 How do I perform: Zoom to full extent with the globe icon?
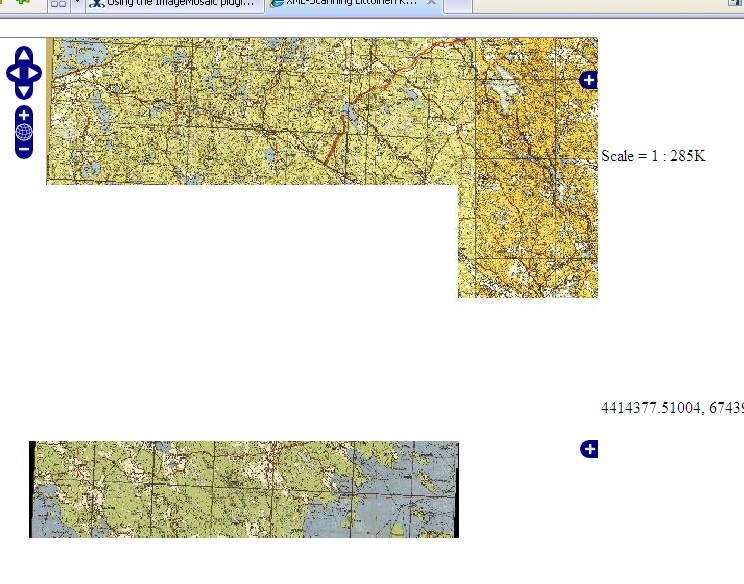(24, 132)
